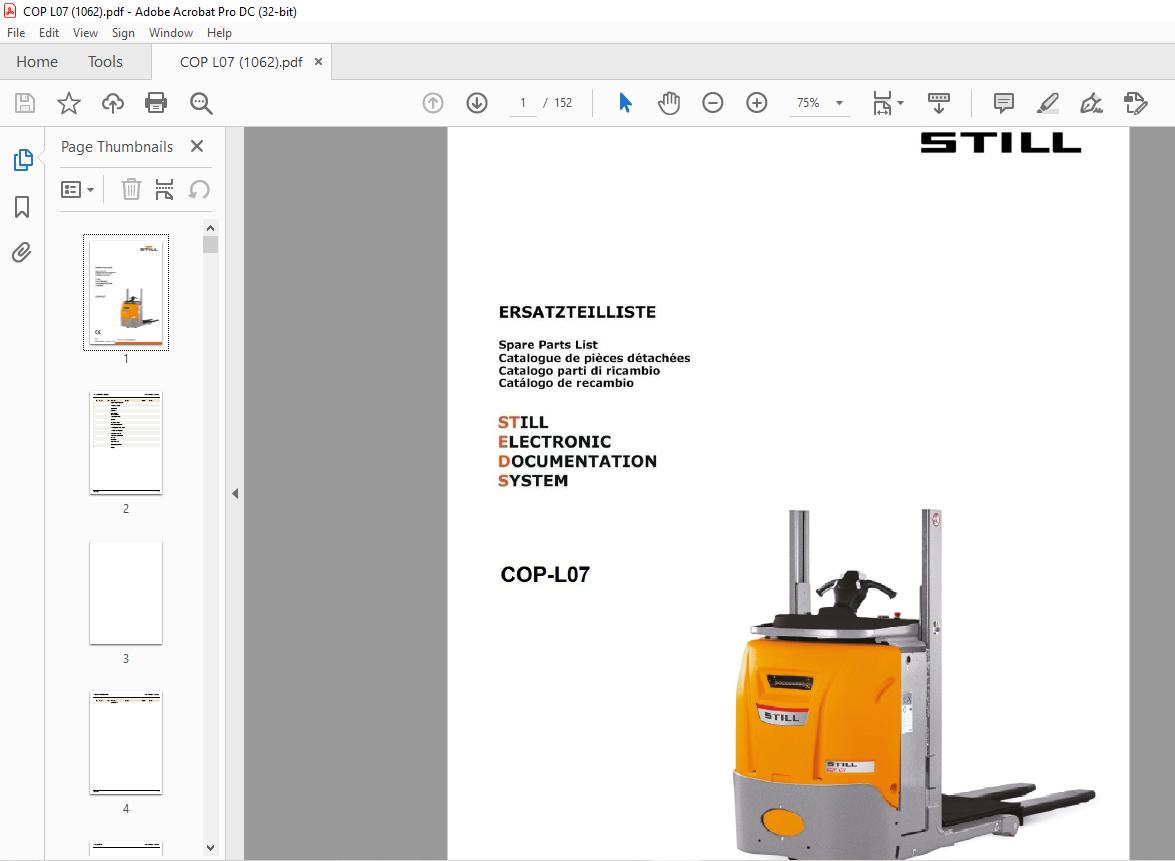Go to next page arrow
Image resolution: width=1175 pixels, height=861 pixels.
477,103
